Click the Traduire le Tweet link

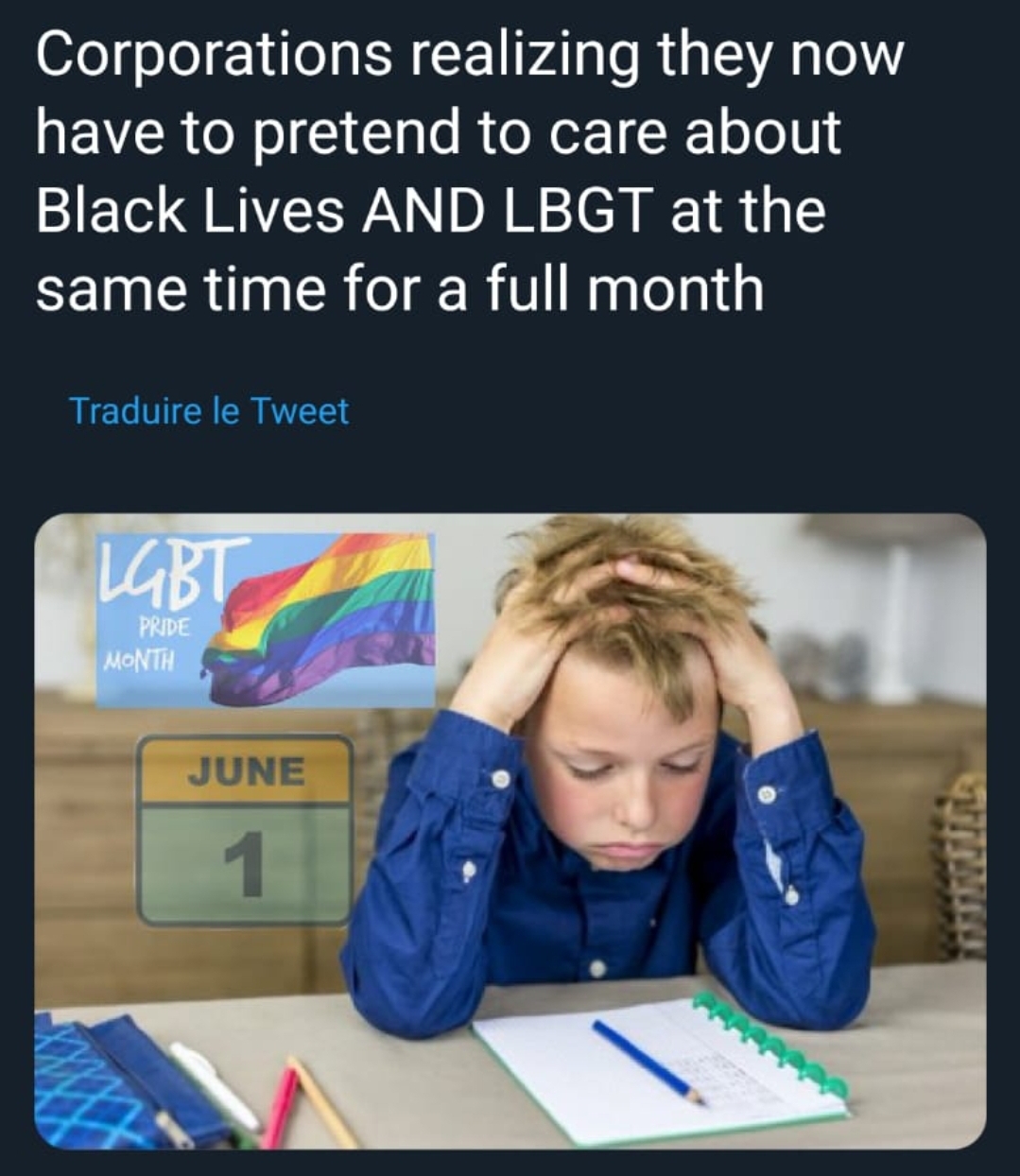click(x=209, y=411)
